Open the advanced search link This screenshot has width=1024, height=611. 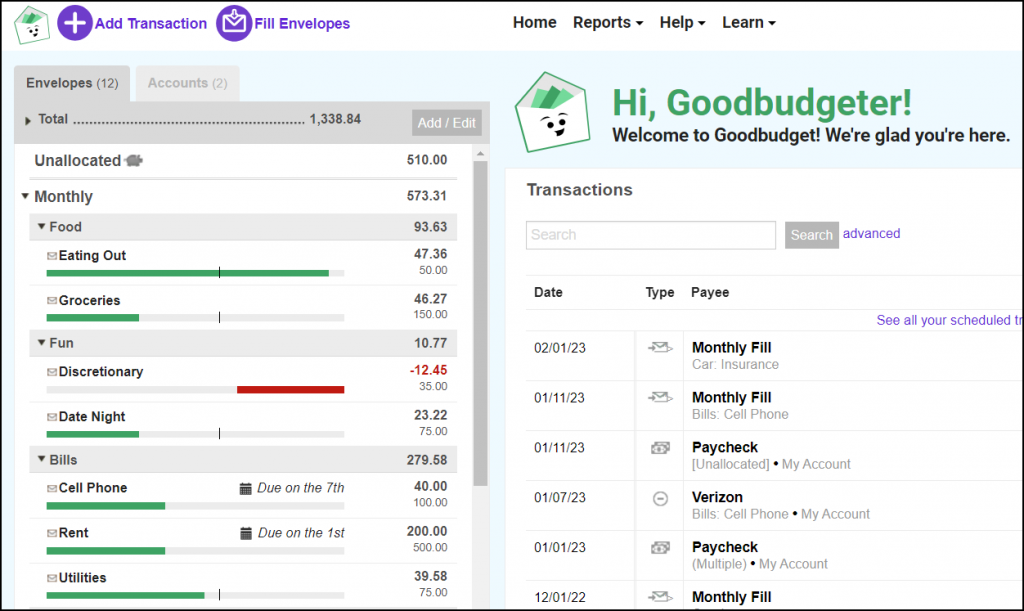tap(871, 234)
